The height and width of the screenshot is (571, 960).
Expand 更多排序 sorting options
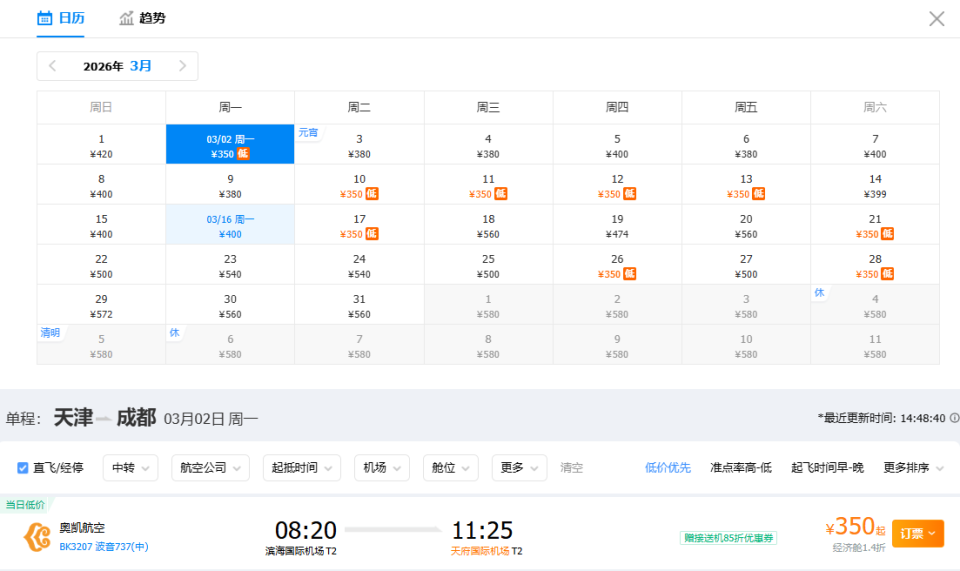913,468
